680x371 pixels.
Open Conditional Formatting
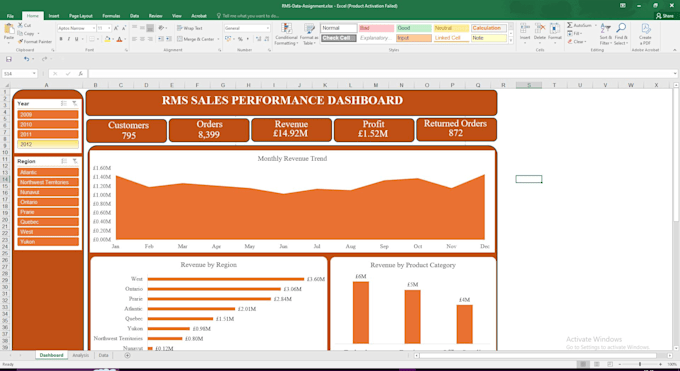(x=286, y=34)
